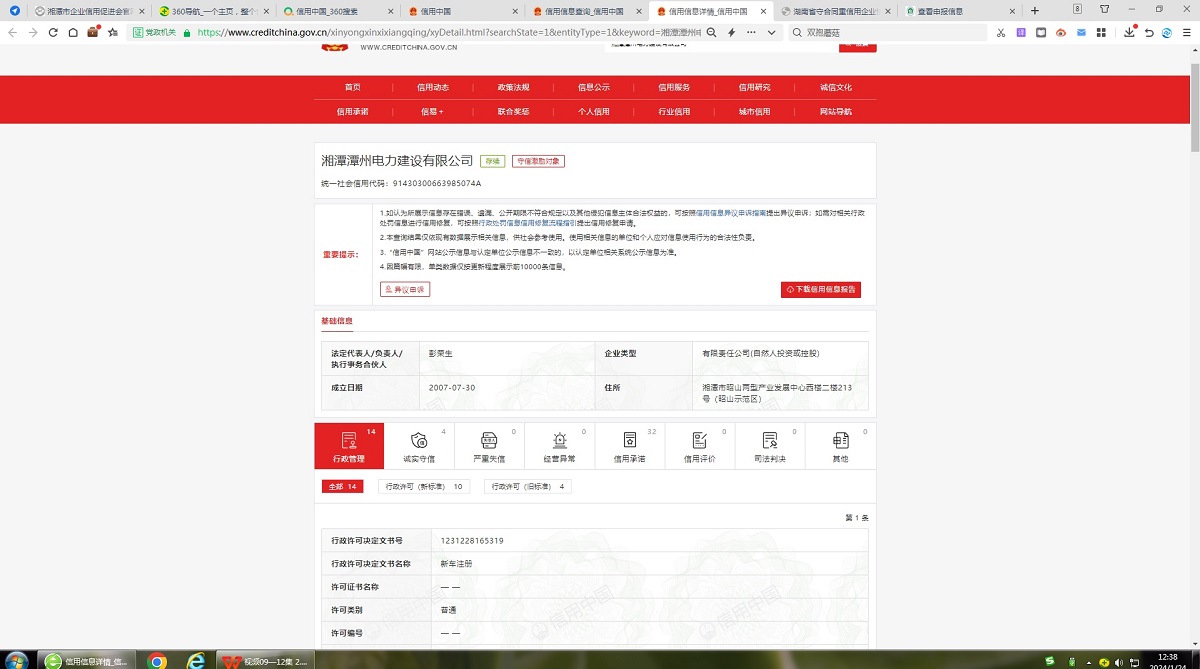Open the browser home page

tap(73, 32)
